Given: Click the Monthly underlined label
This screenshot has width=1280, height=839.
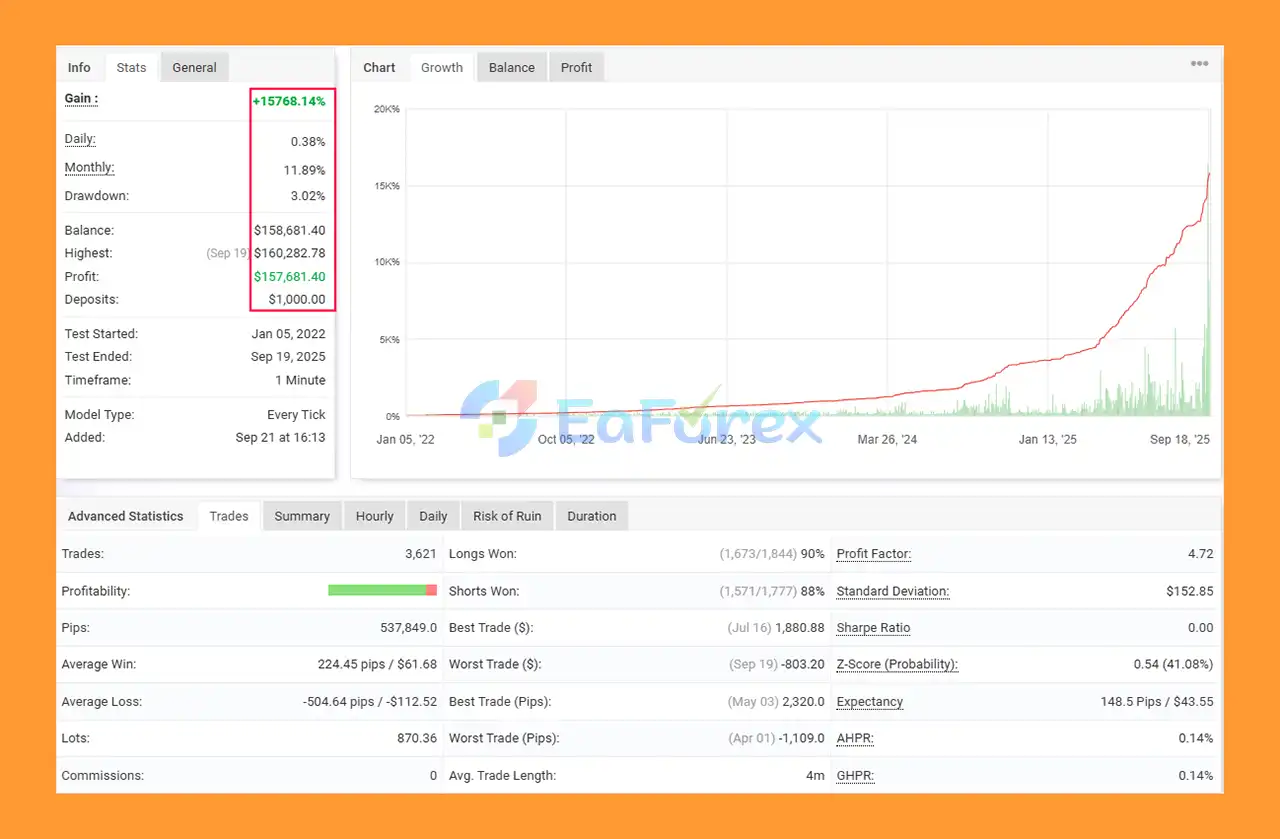Looking at the screenshot, I should pos(89,168).
